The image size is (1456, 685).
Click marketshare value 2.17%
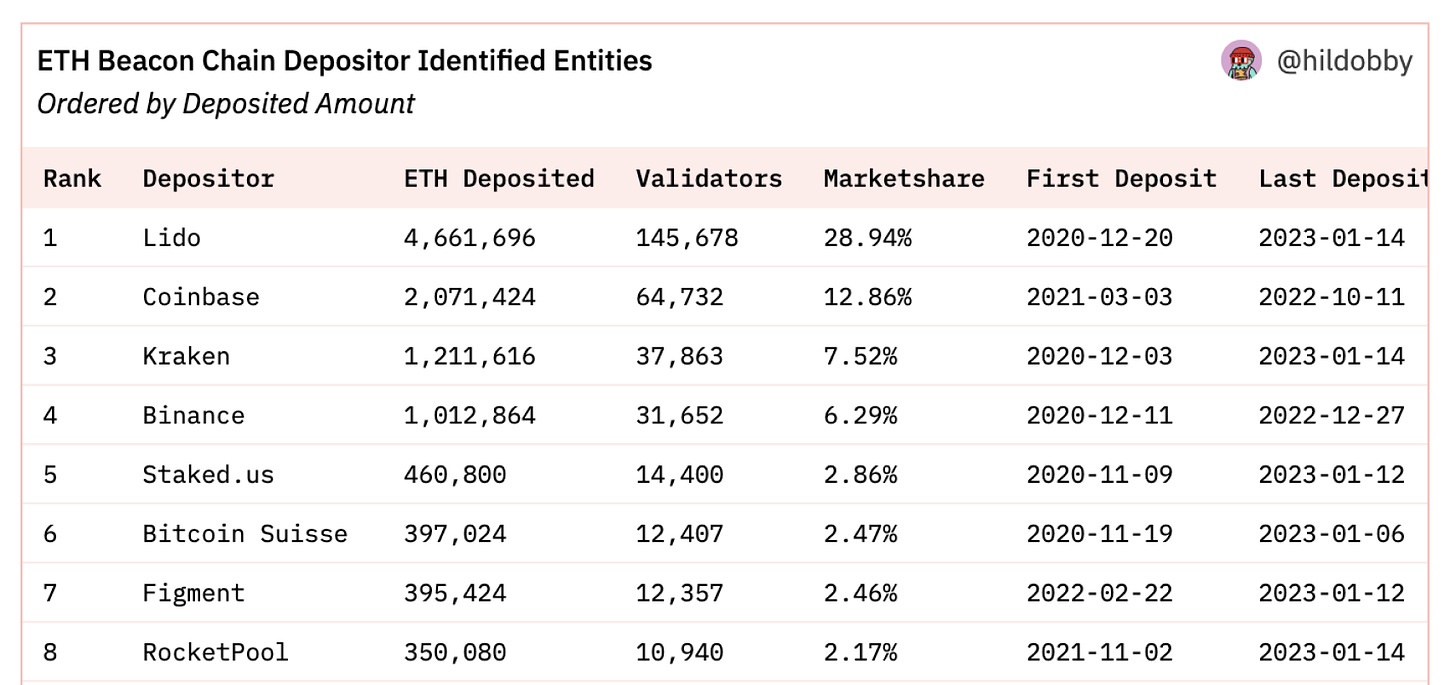861,652
